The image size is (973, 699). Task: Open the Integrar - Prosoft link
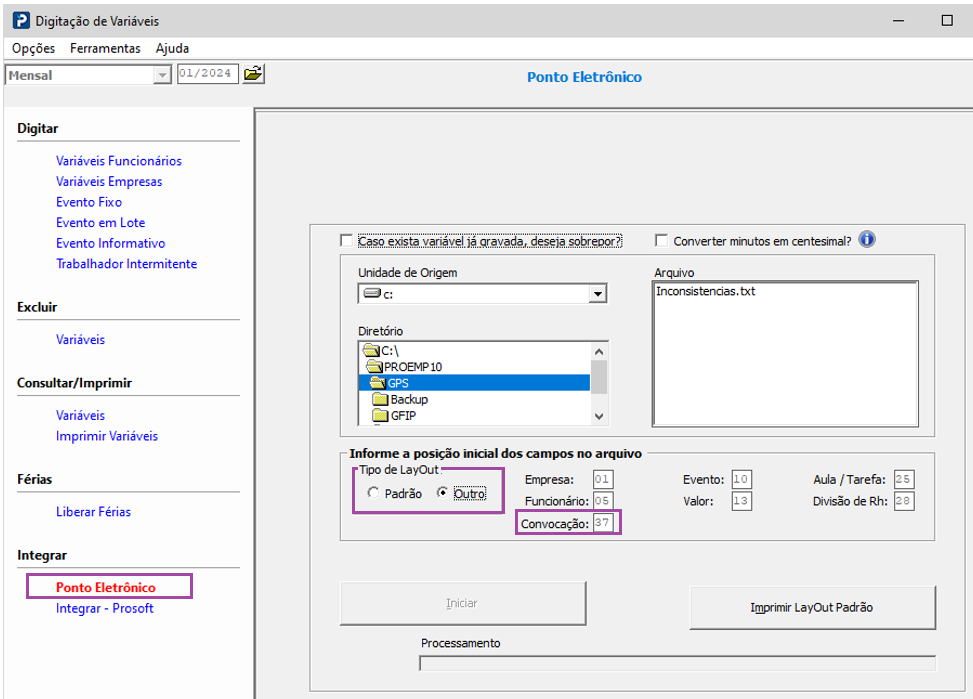click(104, 608)
